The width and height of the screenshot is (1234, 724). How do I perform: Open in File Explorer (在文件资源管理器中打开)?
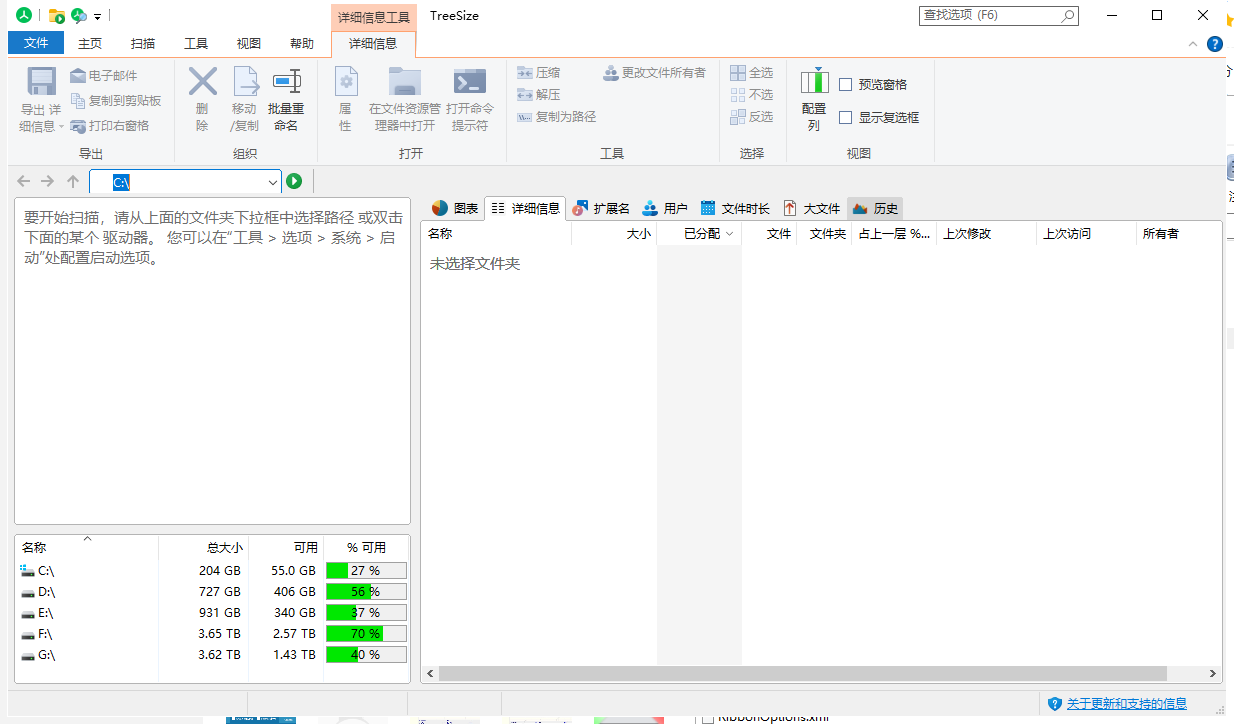[404, 100]
